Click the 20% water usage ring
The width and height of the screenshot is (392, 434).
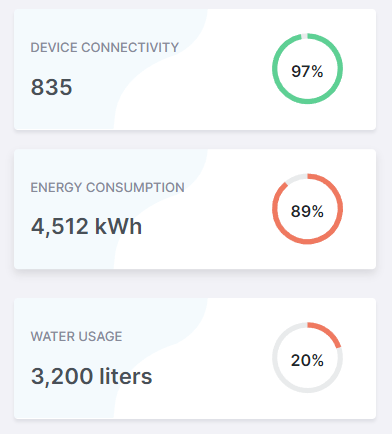click(307, 358)
